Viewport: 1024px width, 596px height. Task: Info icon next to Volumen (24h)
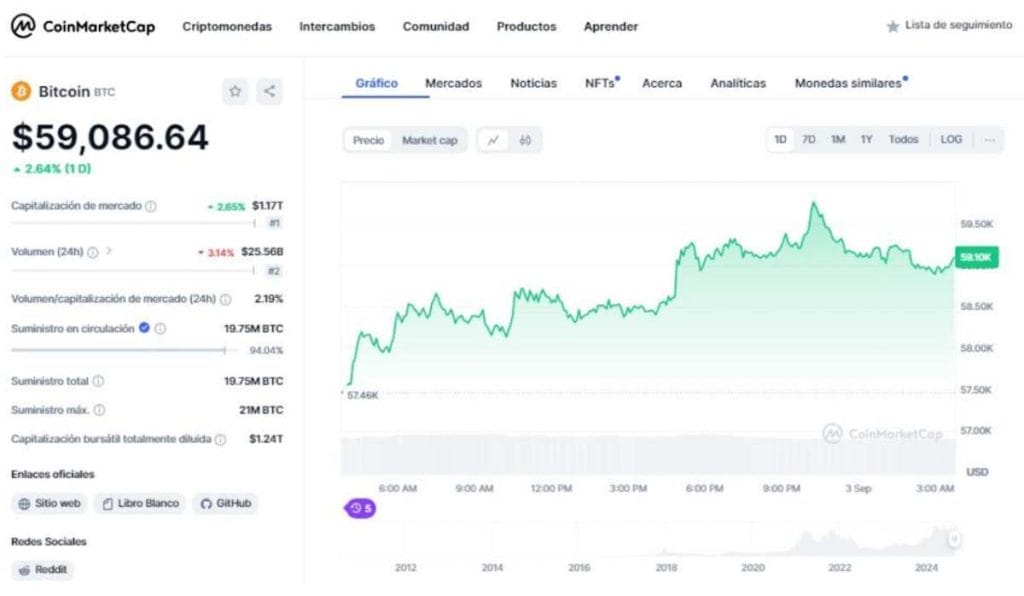point(93,253)
